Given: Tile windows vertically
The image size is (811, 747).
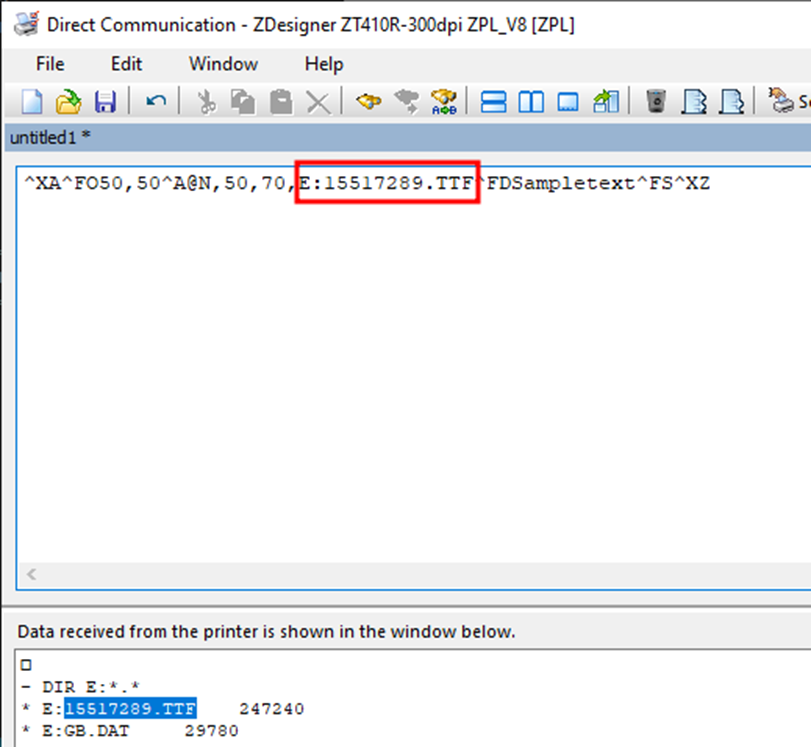Looking at the screenshot, I should tap(531, 101).
